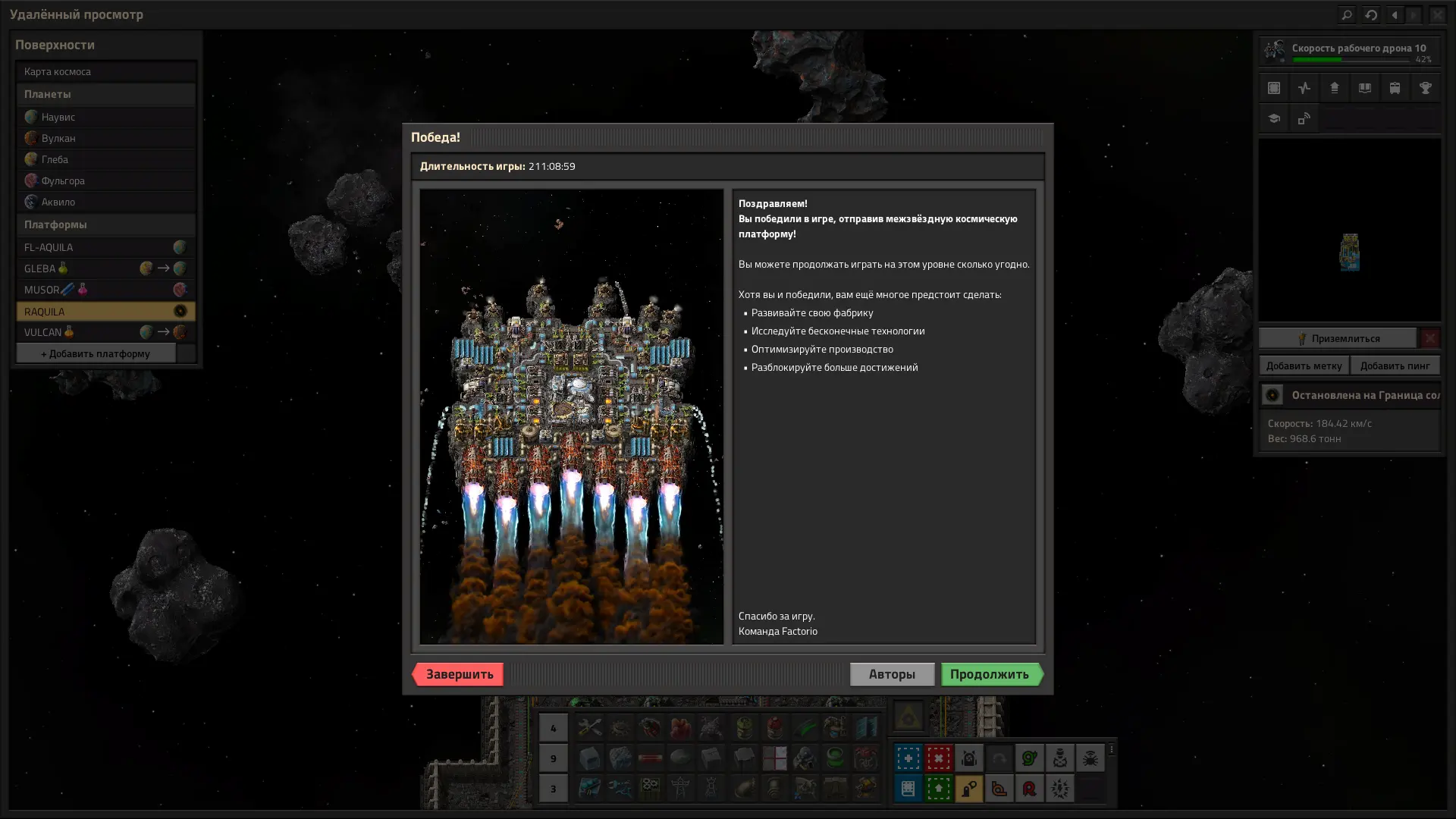Select the red deconstruction planner tool
Image resolution: width=1456 pixels, height=819 pixels.
tap(938, 758)
